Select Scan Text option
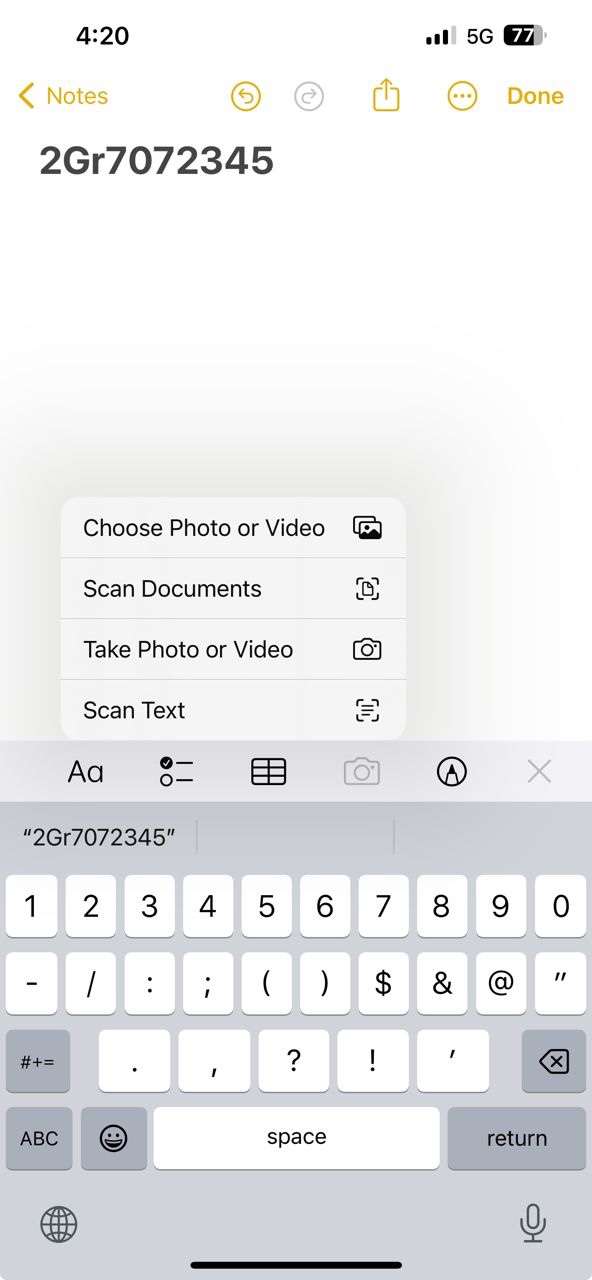 233,710
